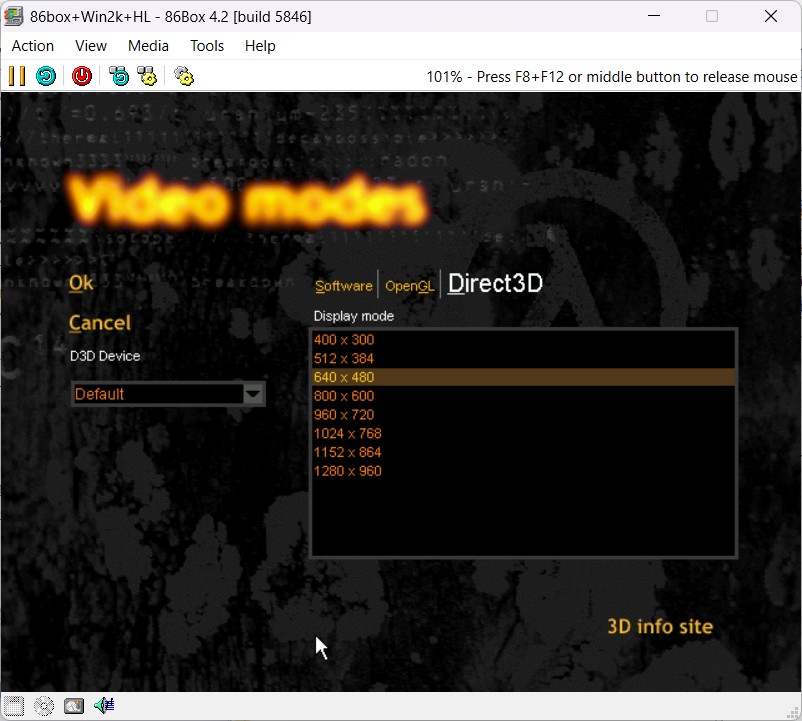Viewport: 802px width, 721px height.
Task: Confirm video mode with Ok
Action: [x=81, y=283]
